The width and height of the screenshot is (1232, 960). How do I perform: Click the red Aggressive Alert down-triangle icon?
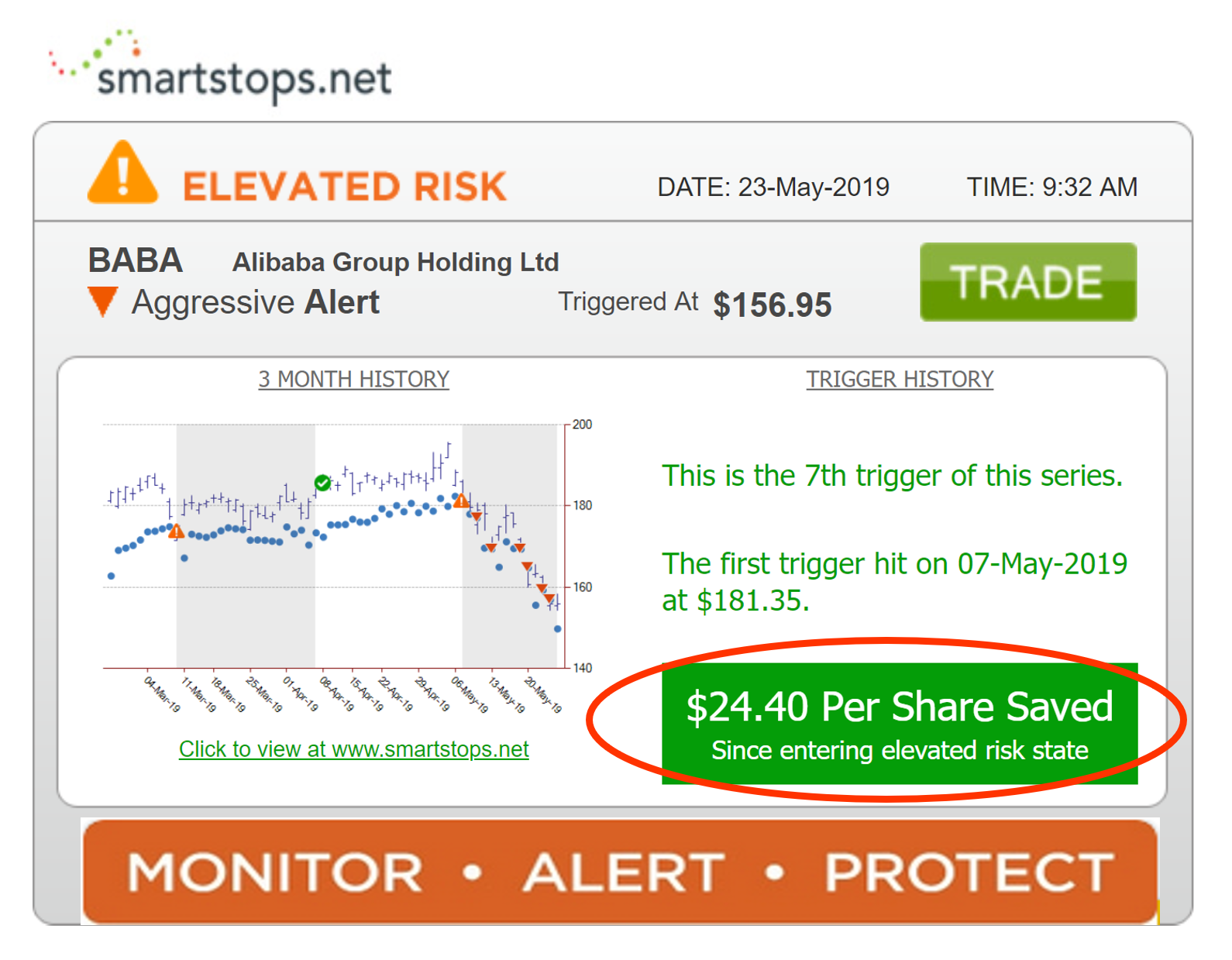pyautogui.click(x=102, y=300)
